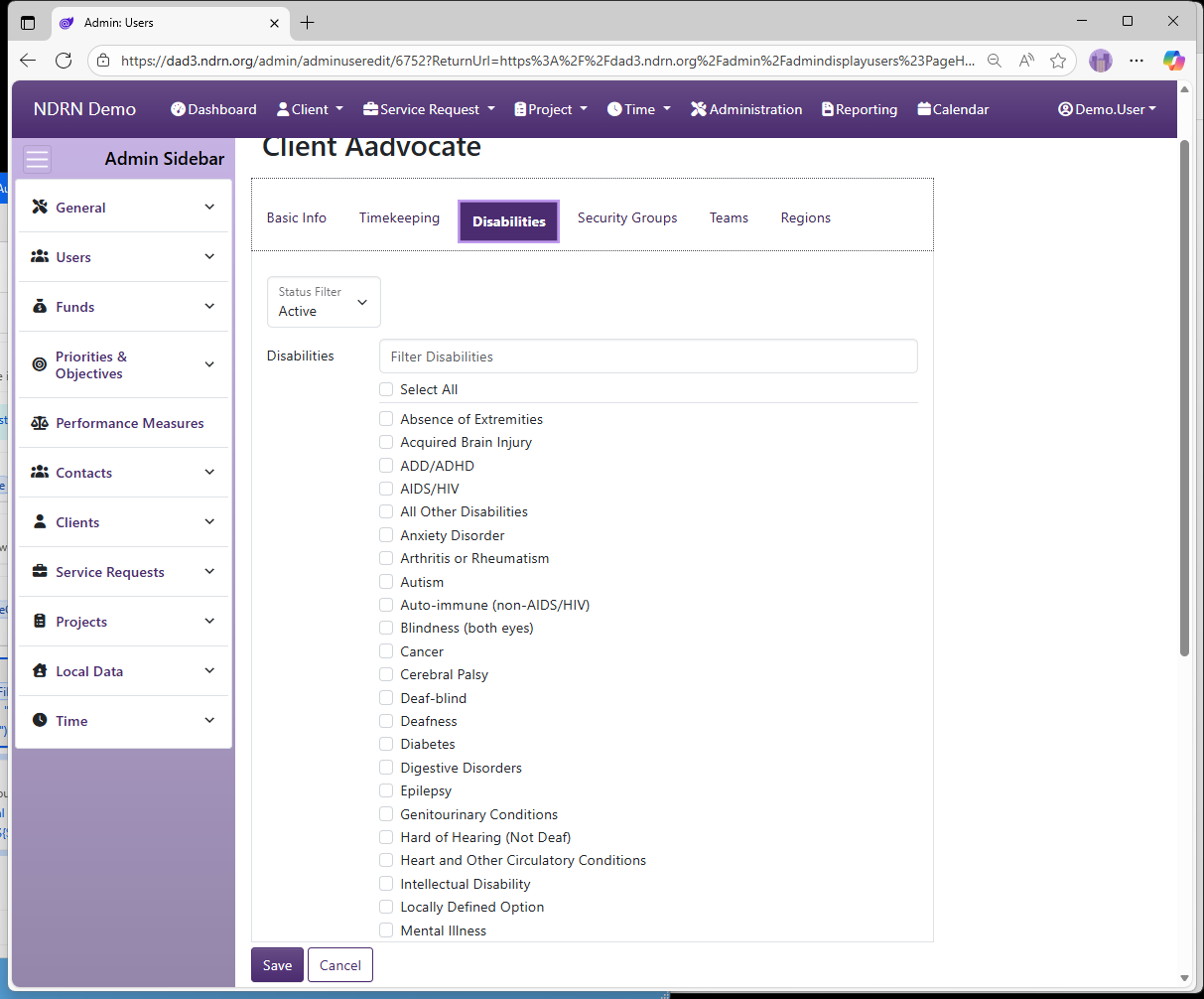Switch to the Basic Info tab
This screenshot has width=1204, height=999.
pos(297,217)
